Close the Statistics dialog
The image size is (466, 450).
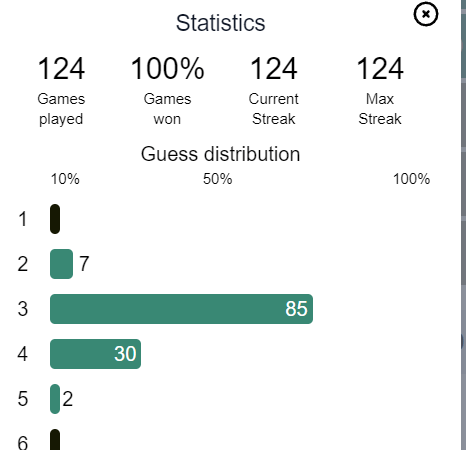tap(426, 14)
